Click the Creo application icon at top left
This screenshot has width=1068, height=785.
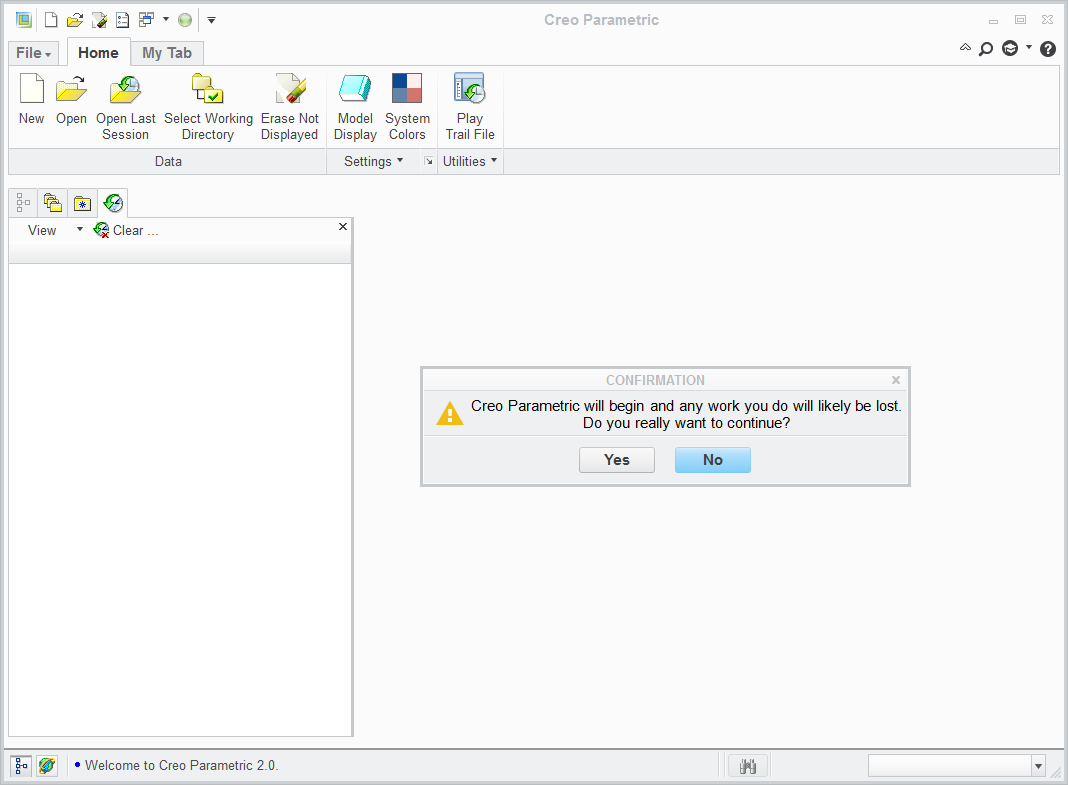[x=24, y=20]
